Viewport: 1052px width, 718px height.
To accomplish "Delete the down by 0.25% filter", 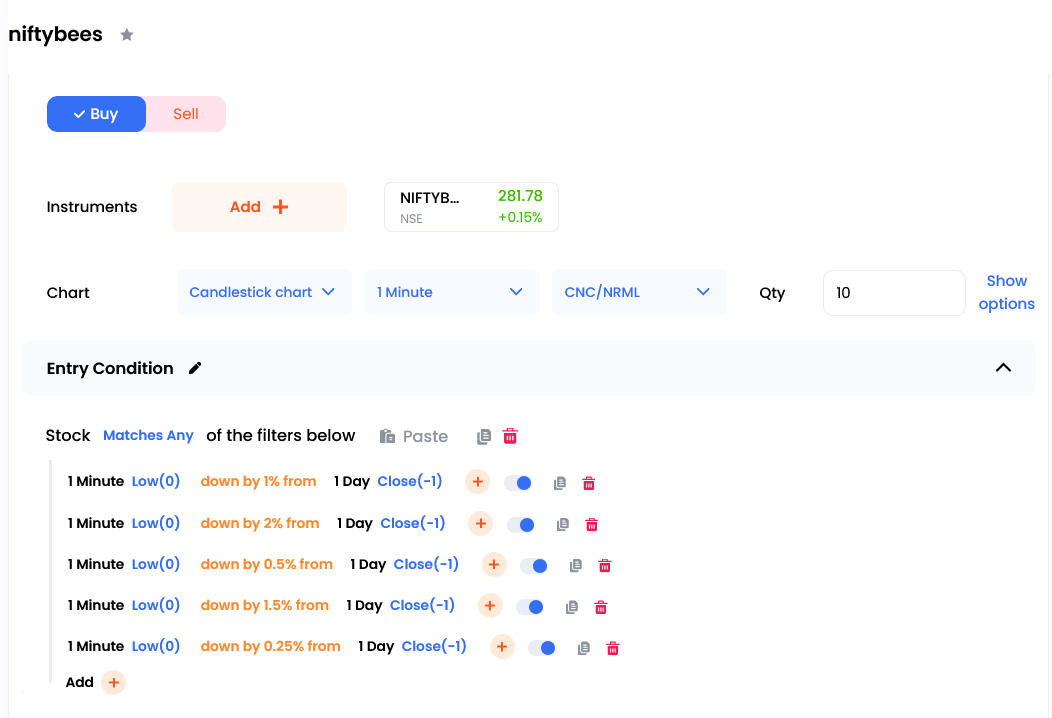I will 613,648.
